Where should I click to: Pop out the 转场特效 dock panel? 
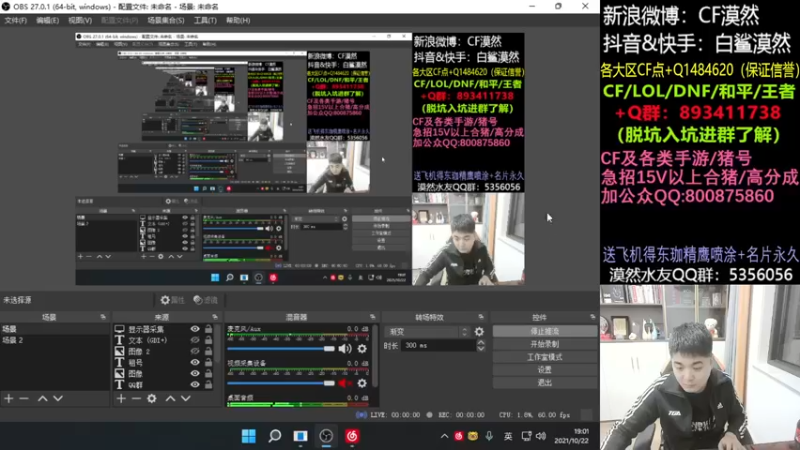[x=481, y=317]
